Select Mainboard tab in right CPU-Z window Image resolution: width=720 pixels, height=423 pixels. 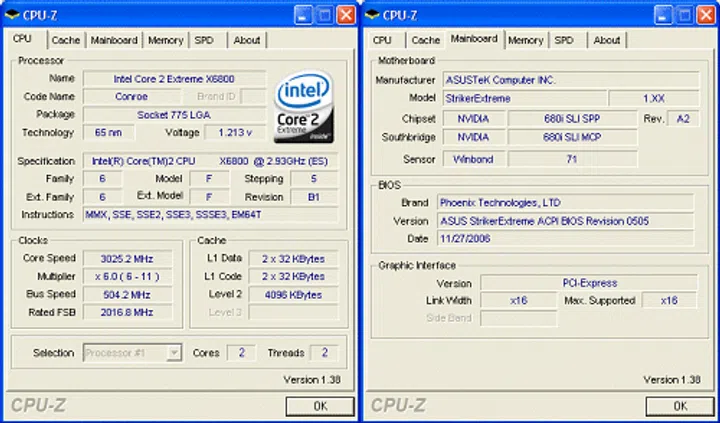pyautogui.click(x=474, y=39)
